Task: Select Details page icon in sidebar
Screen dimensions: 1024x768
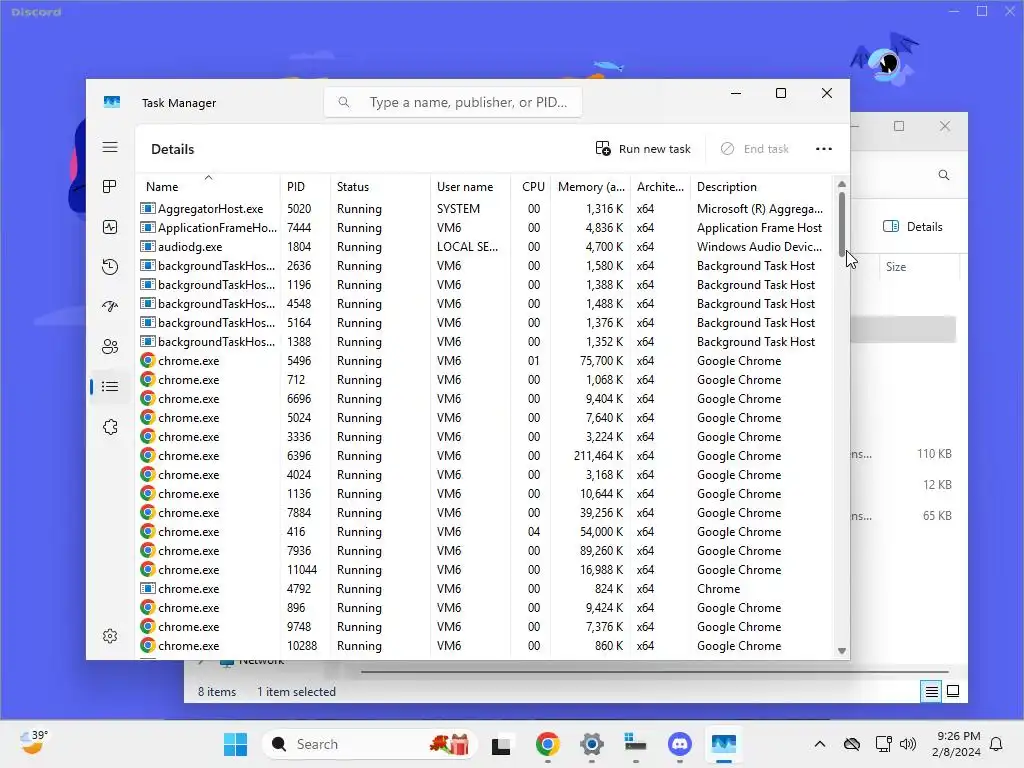Action: point(110,387)
